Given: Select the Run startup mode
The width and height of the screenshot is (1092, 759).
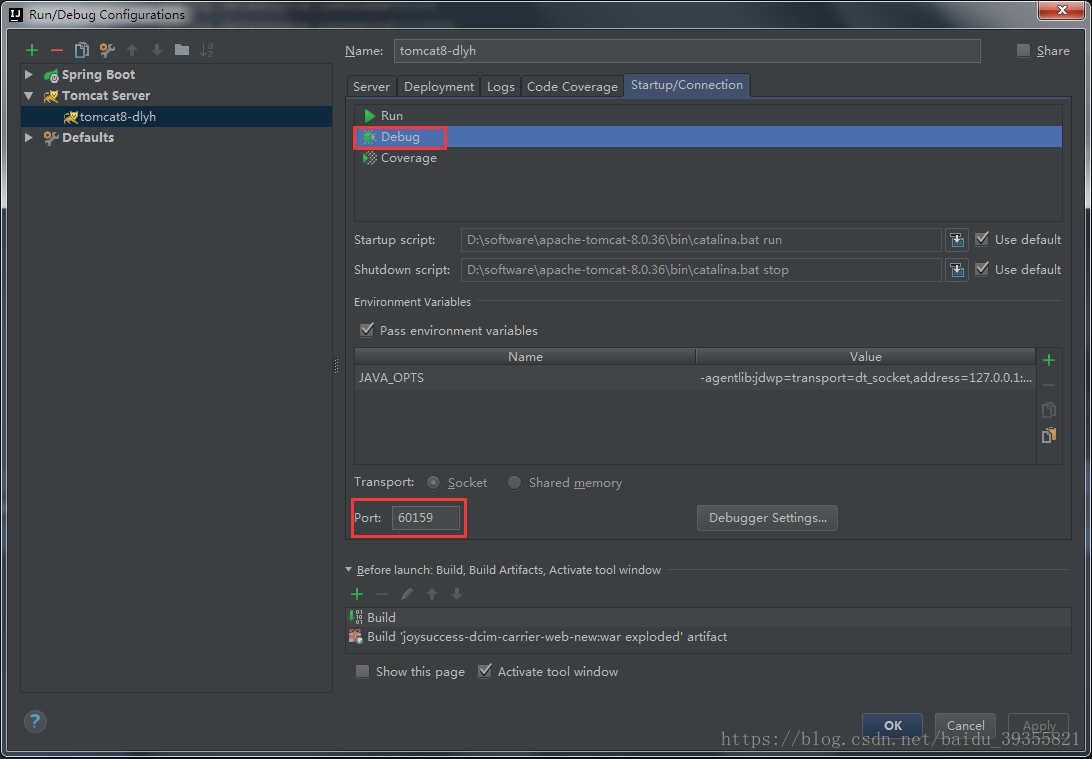Looking at the screenshot, I should (708, 116).
